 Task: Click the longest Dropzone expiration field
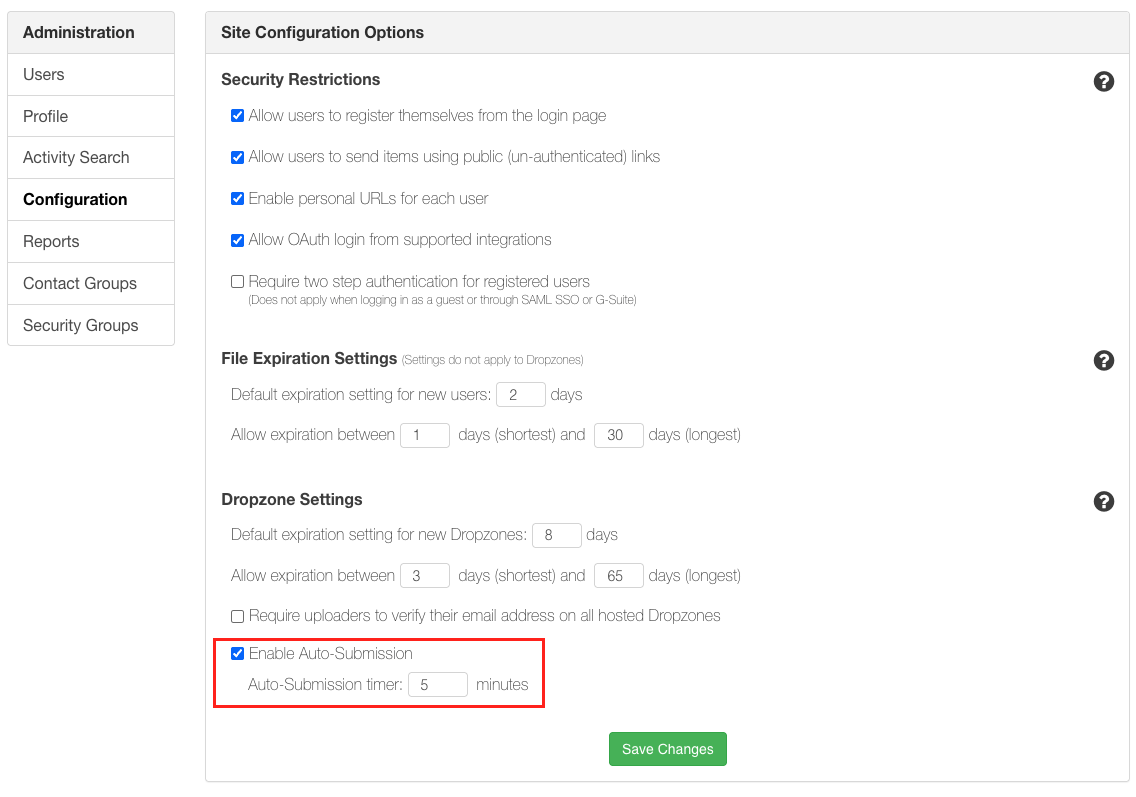618,575
